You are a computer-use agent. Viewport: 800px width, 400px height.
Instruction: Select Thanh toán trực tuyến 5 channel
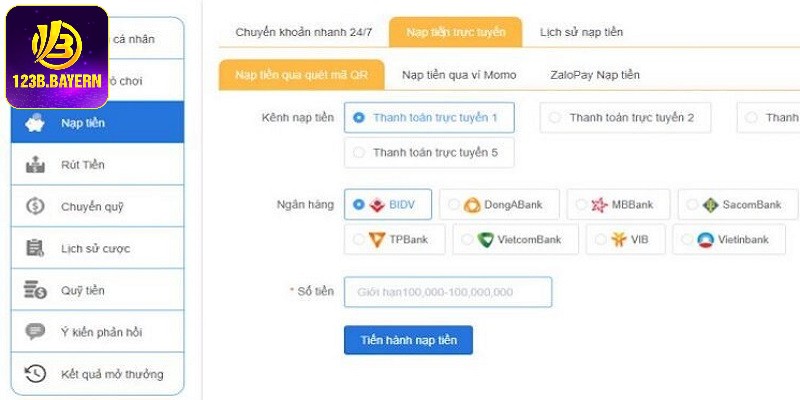click(358, 153)
